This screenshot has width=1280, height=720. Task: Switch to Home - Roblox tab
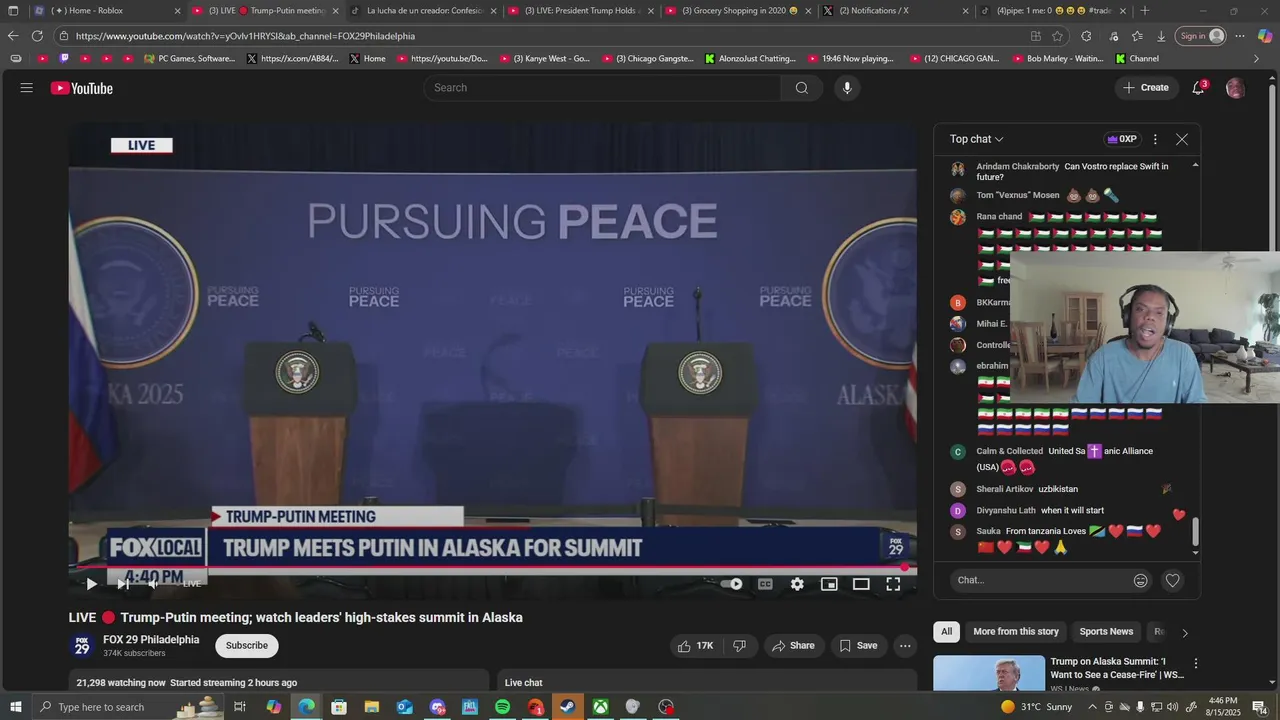(x=107, y=11)
